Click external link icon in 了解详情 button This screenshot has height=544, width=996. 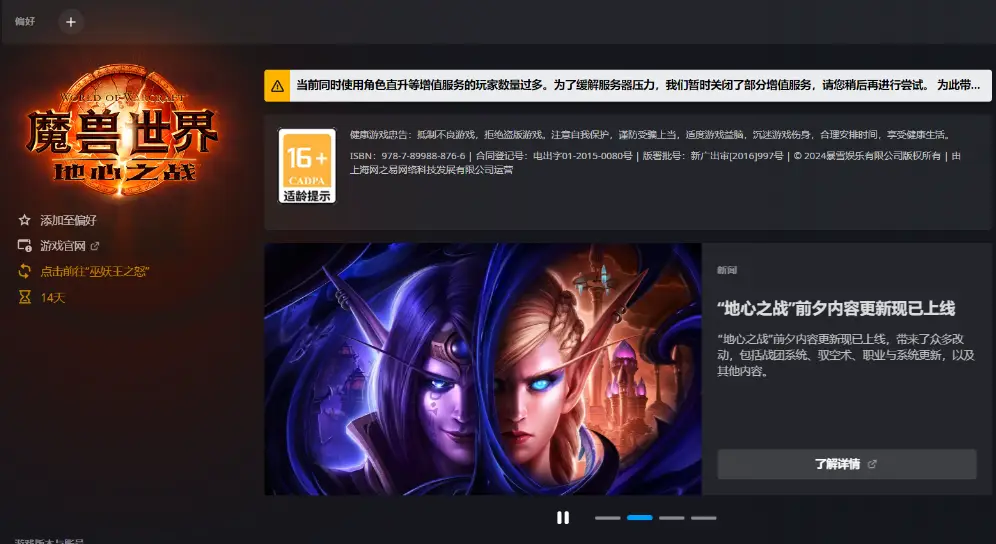[872, 464]
